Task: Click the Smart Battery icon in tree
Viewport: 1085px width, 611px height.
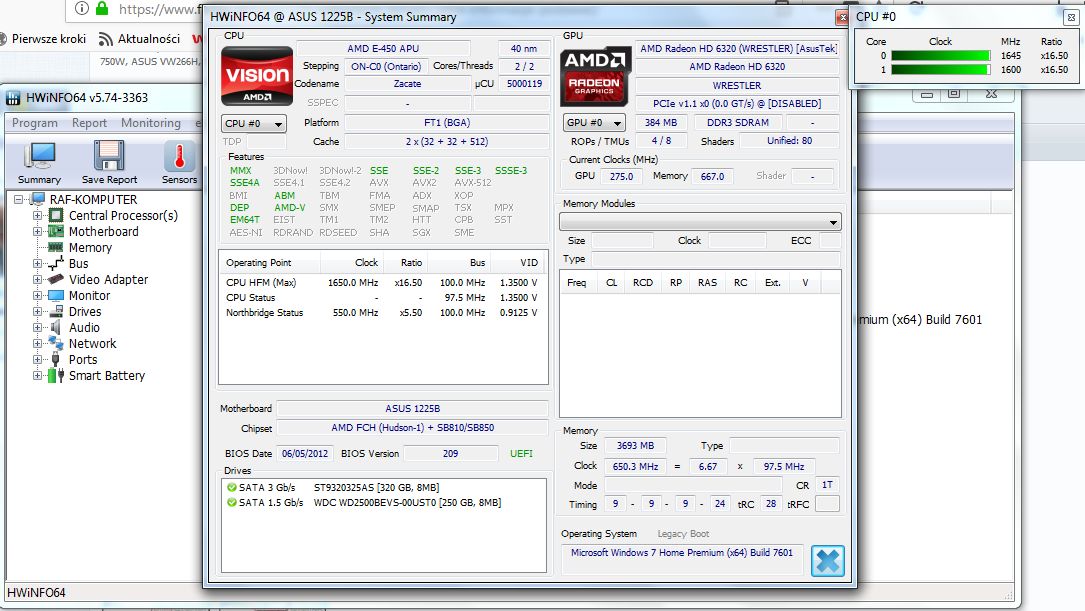Action: click(x=56, y=375)
